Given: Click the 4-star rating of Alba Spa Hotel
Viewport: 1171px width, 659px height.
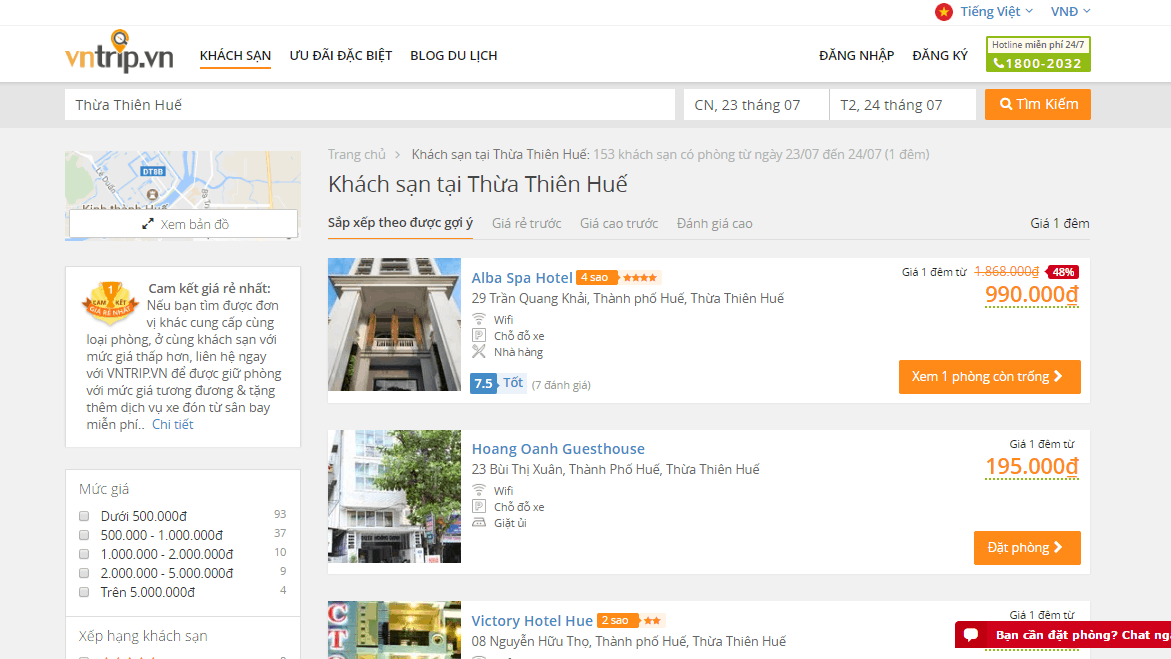Looking at the screenshot, I should pyautogui.click(x=619, y=277).
